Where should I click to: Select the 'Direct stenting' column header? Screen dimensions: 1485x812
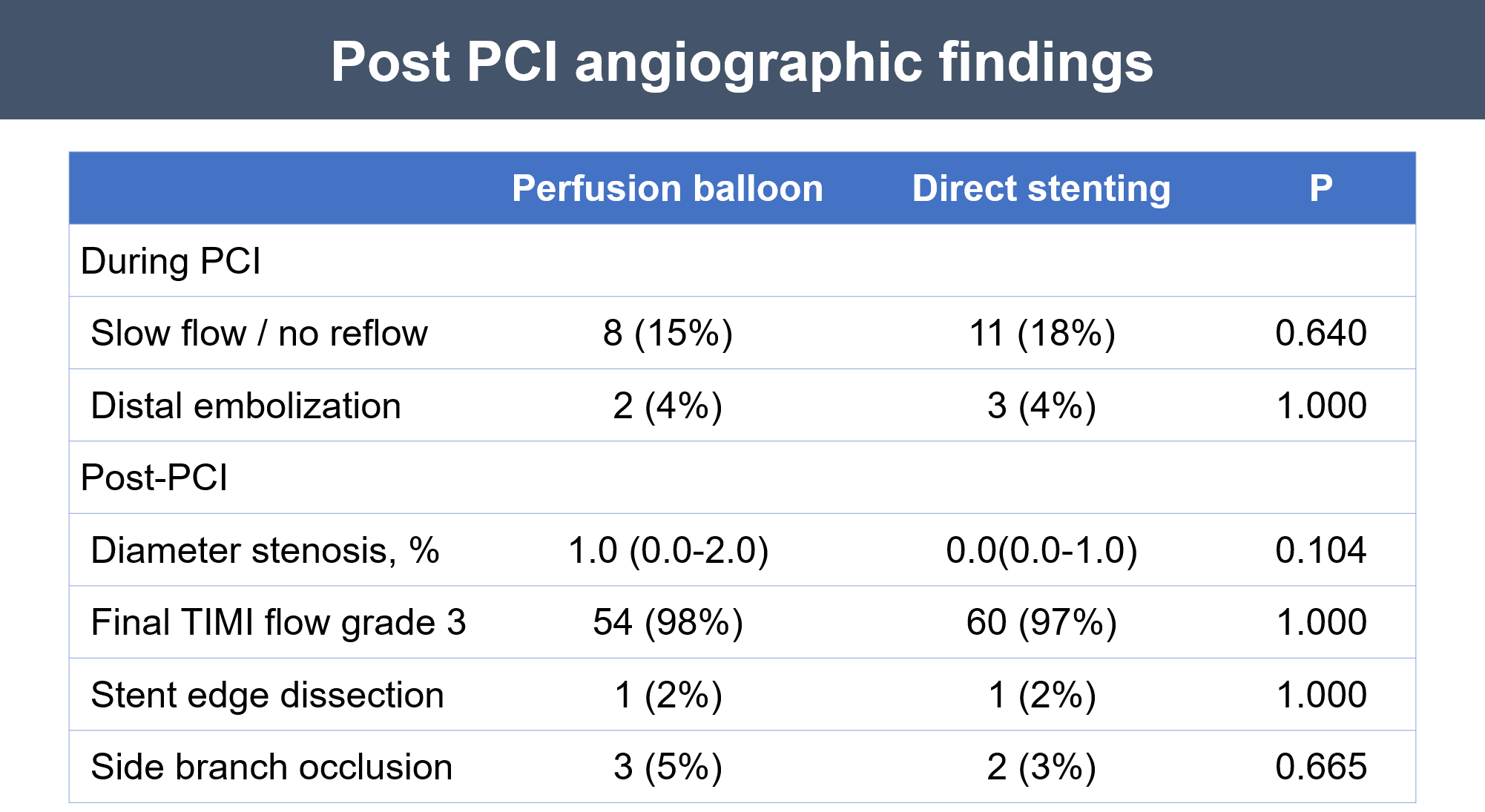[1041, 188]
